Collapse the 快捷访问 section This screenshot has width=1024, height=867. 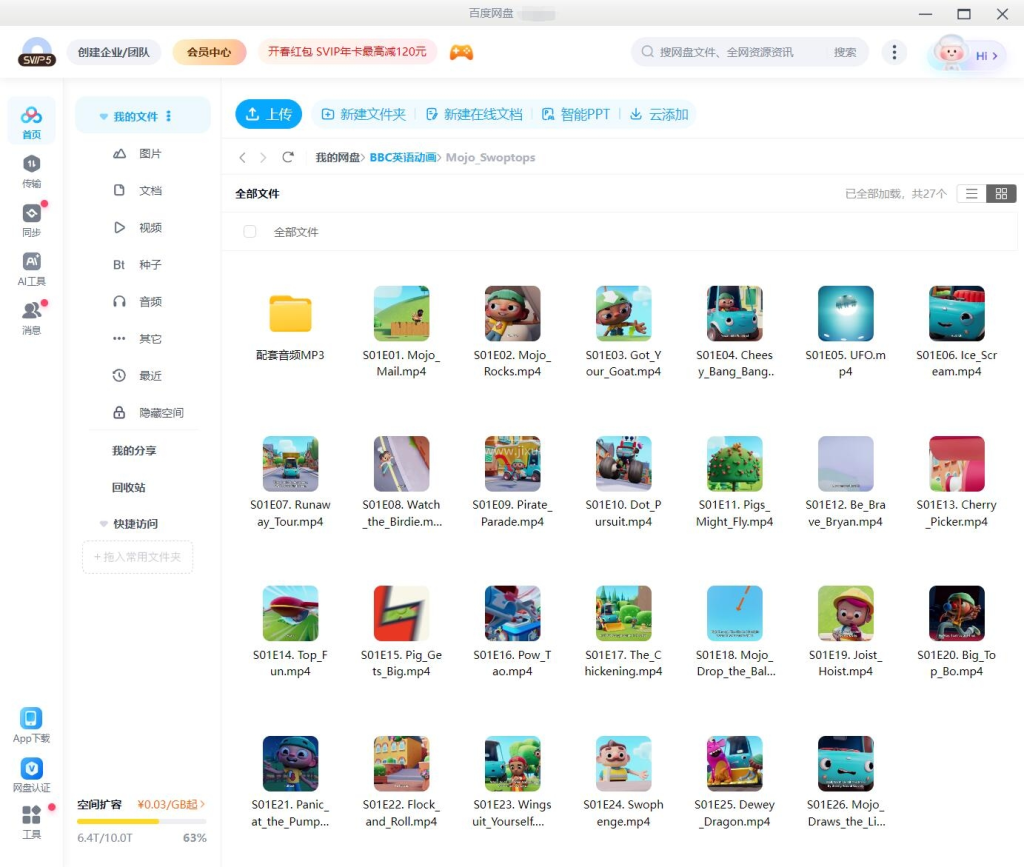click(x=104, y=524)
